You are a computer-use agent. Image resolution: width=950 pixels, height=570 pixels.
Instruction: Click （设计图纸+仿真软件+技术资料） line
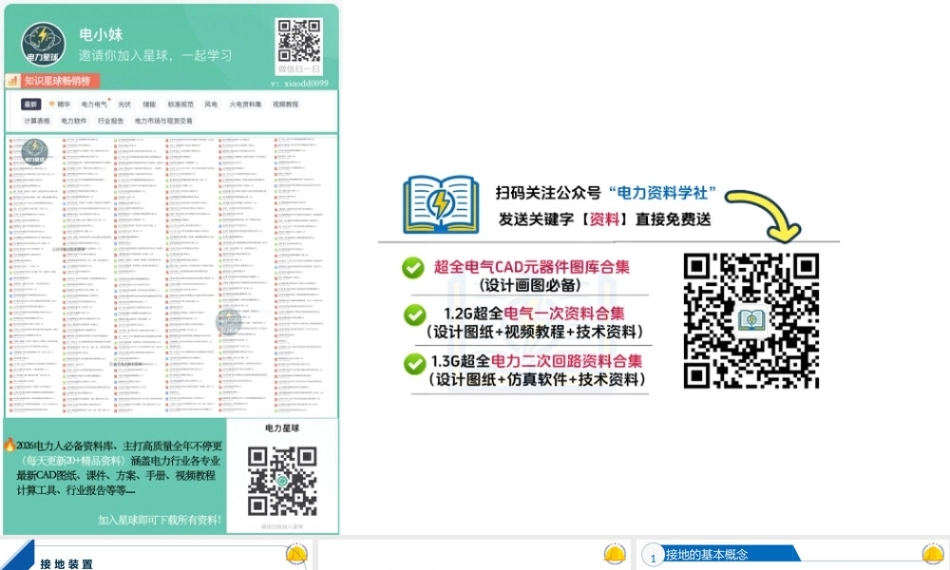coord(536,380)
